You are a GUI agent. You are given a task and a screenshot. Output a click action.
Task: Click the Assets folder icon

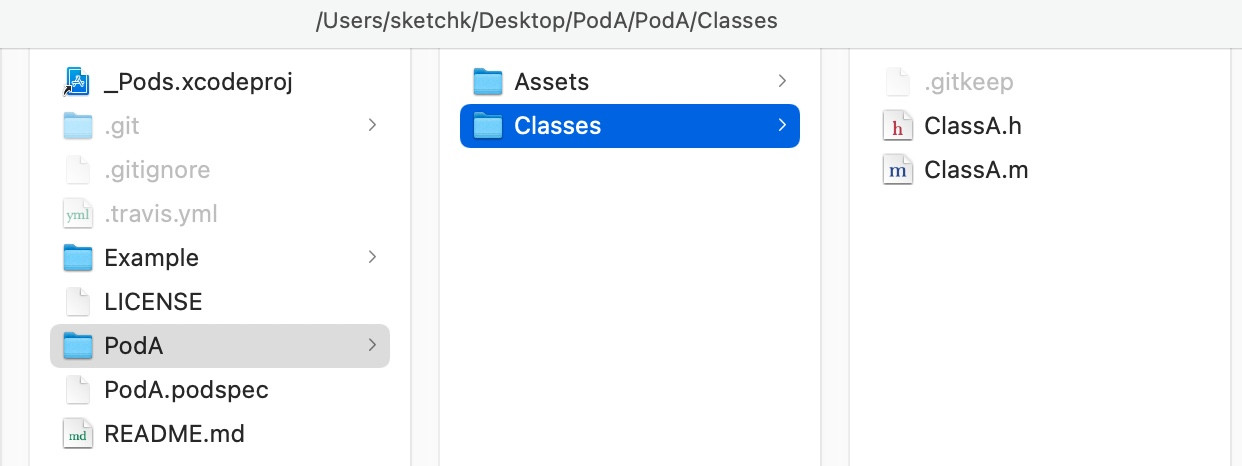tap(487, 82)
